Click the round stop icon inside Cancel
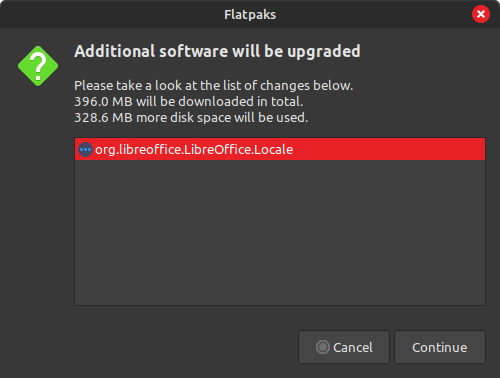 tap(323, 347)
